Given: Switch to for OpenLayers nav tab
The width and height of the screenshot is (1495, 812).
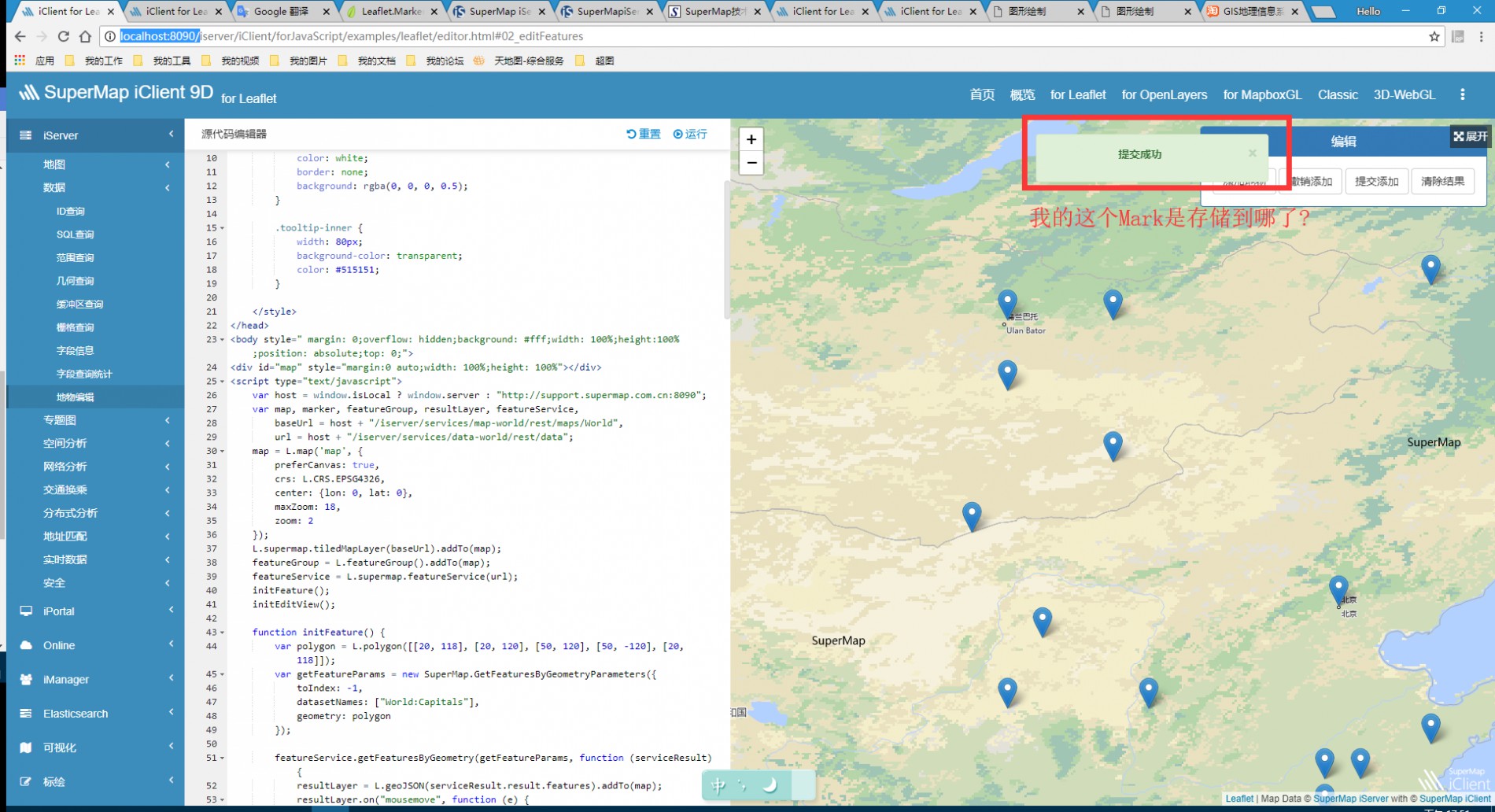Looking at the screenshot, I should coord(1165,94).
